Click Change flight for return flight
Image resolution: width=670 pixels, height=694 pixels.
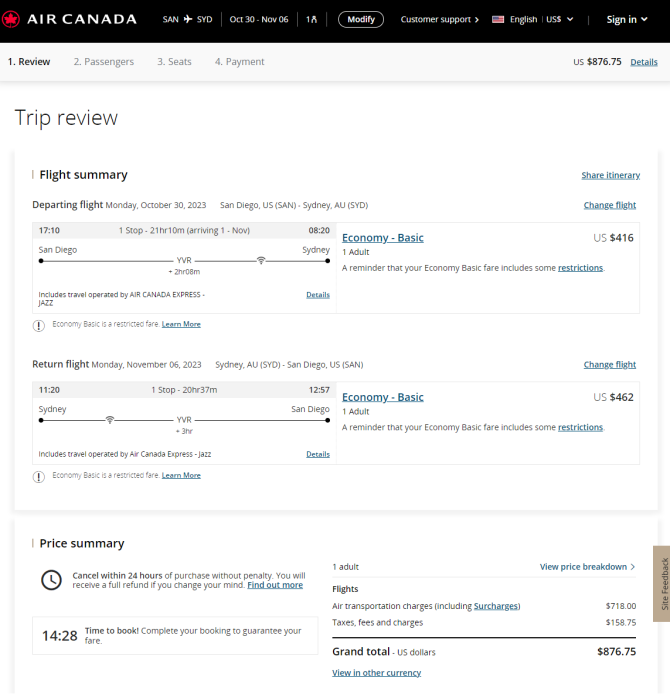pos(610,364)
